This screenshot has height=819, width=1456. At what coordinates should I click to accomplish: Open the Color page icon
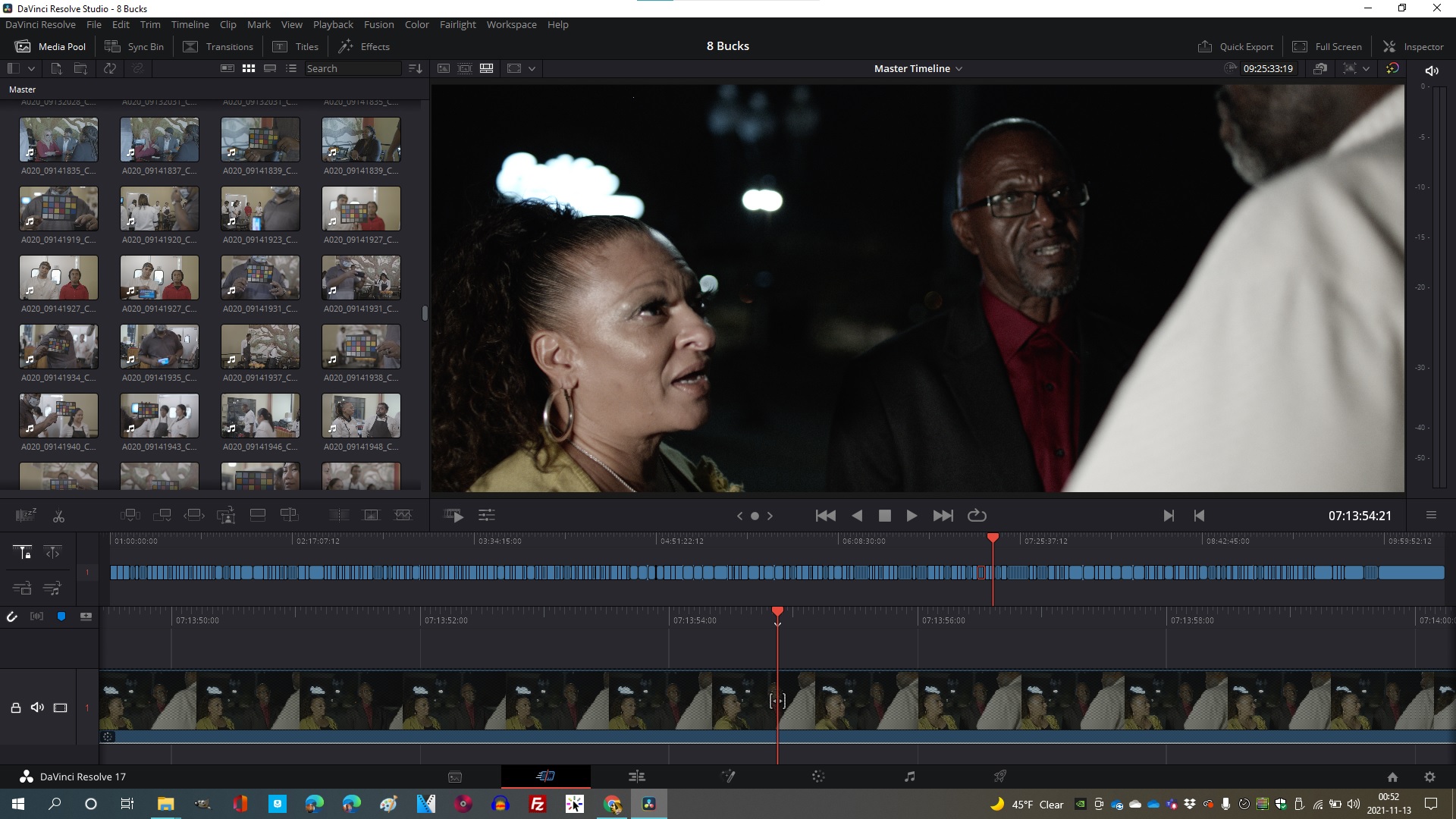[x=817, y=777]
